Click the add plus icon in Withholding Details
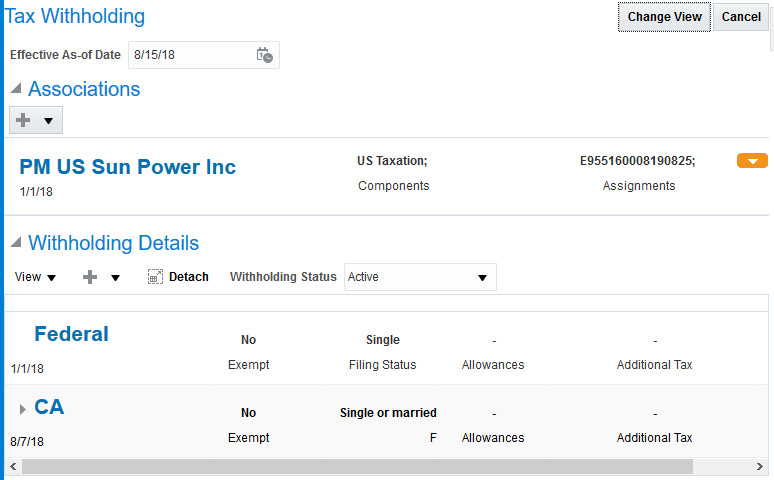The image size is (774, 480). pos(90,277)
